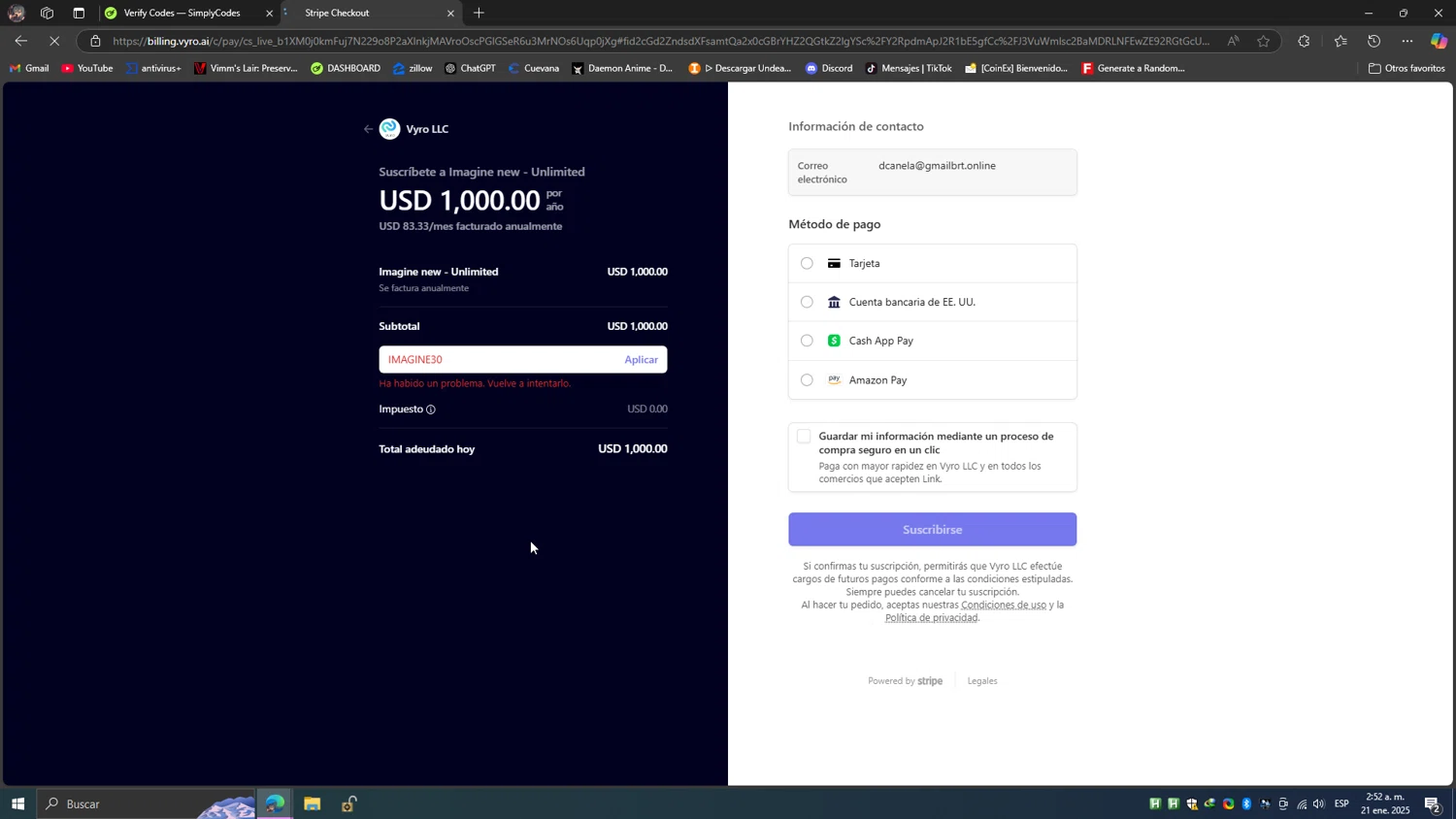Stop loading the page with the X button
Image resolution: width=1456 pixels, height=819 pixels.
(x=54, y=41)
